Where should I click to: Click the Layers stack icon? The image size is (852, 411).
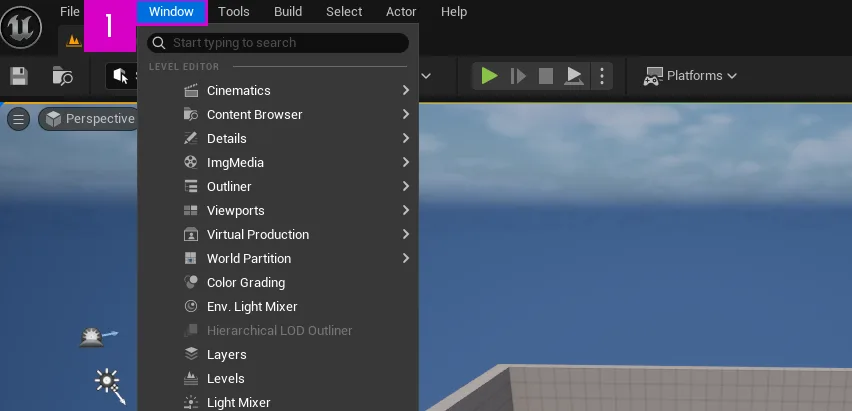pyautogui.click(x=191, y=354)
